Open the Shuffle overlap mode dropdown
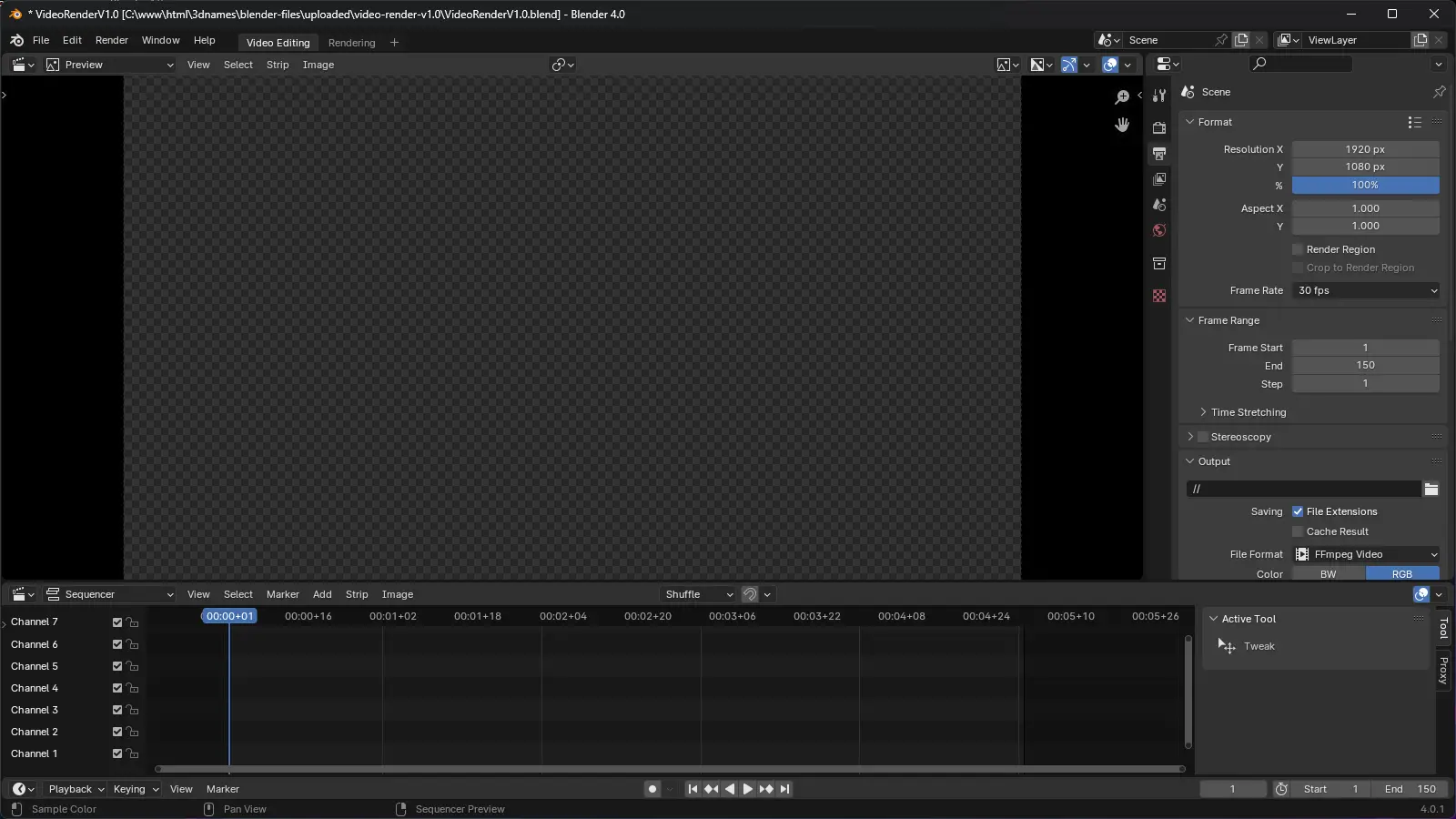The height and width of the screenshot is (819, 1456). (x=698, y=594)
